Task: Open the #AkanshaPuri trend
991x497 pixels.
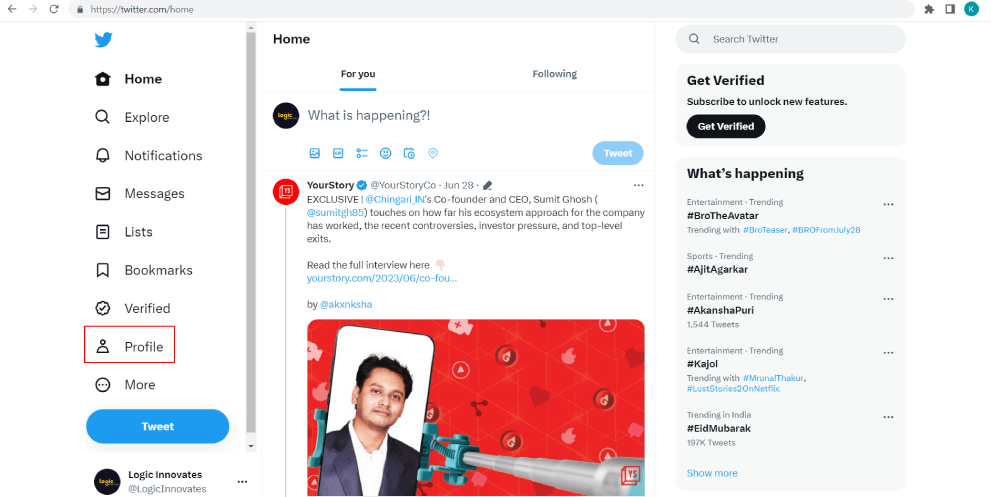Action: pos(720,310)
